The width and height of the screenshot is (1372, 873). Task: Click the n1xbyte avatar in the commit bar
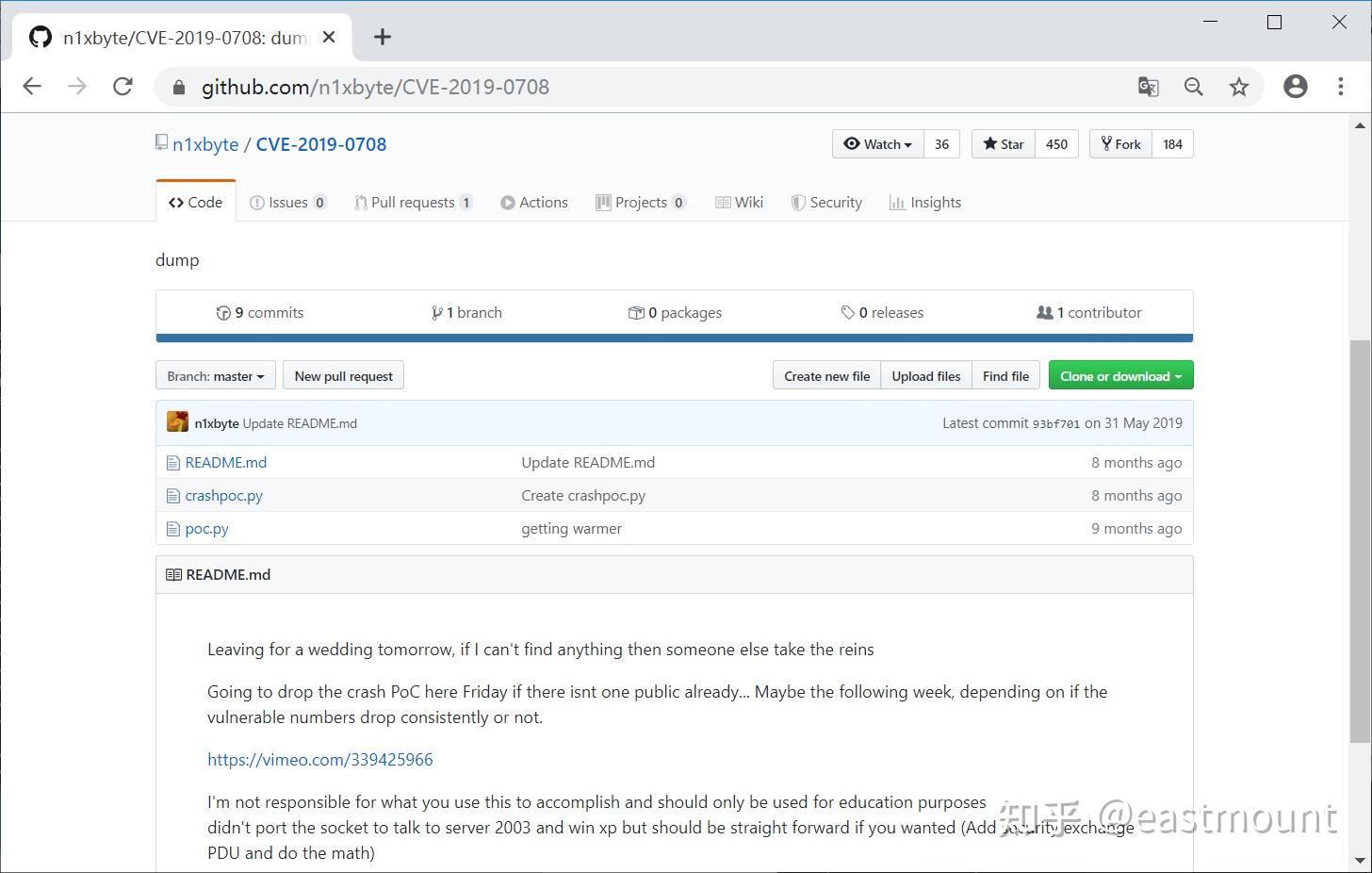click(177, 422)
